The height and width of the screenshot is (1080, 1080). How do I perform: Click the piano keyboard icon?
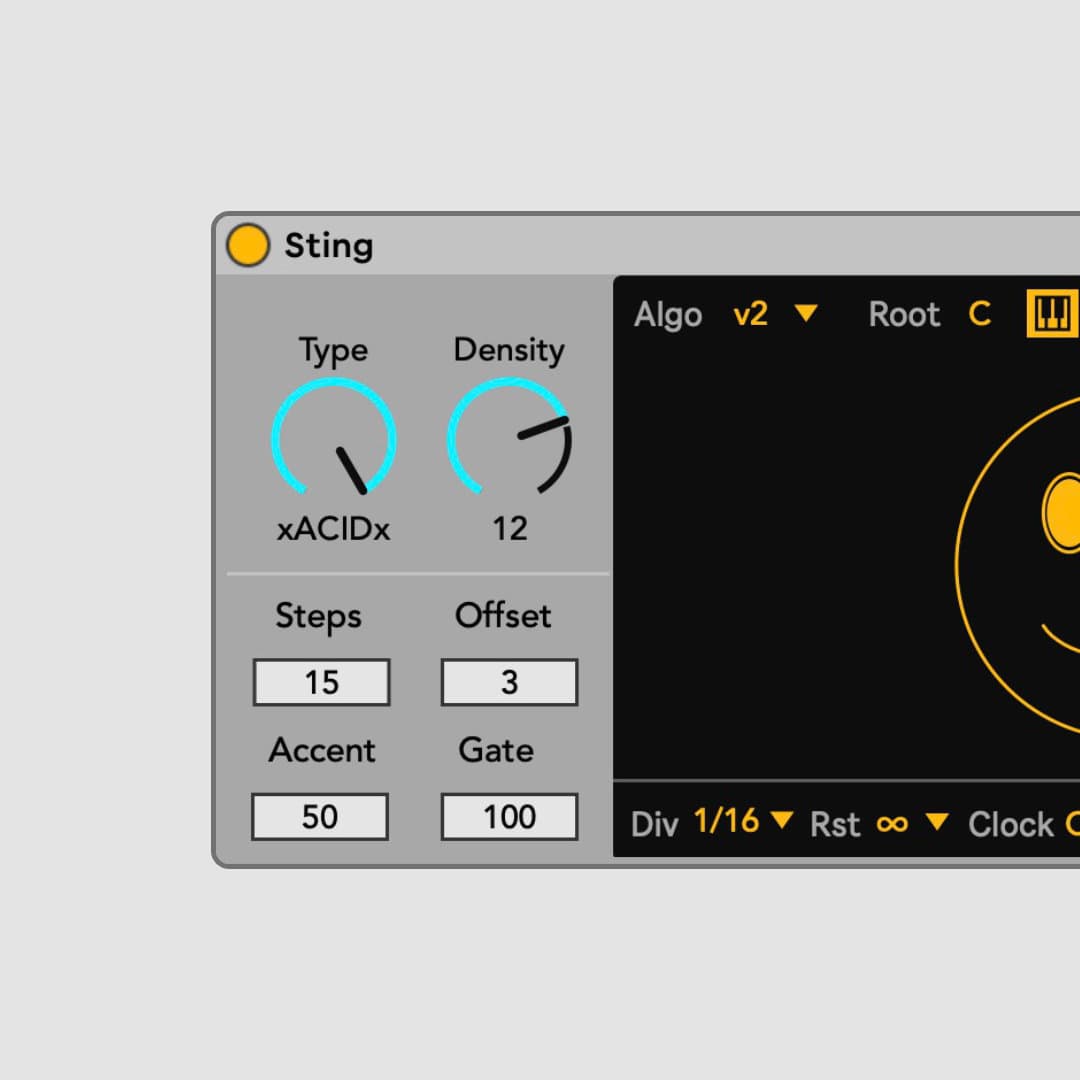coord(1057,313)
